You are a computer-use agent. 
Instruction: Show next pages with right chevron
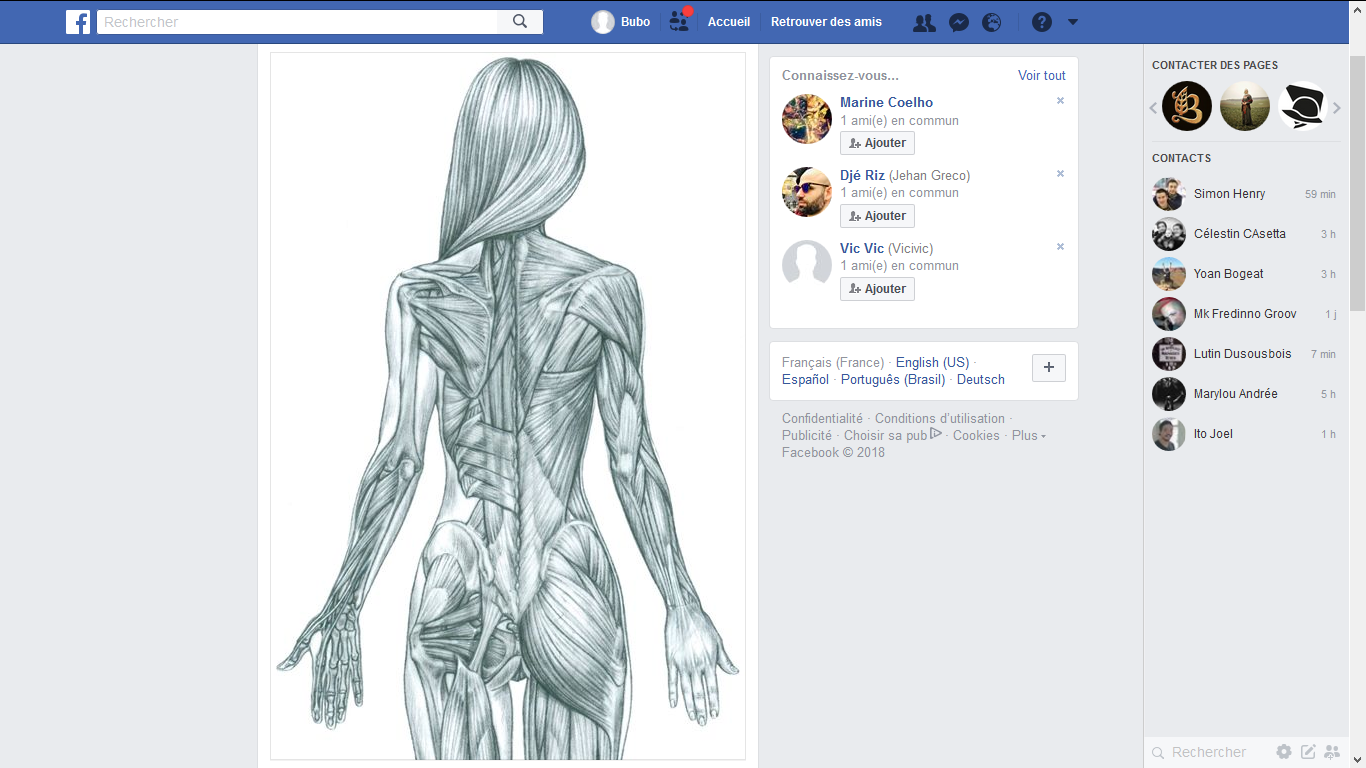1337,108
